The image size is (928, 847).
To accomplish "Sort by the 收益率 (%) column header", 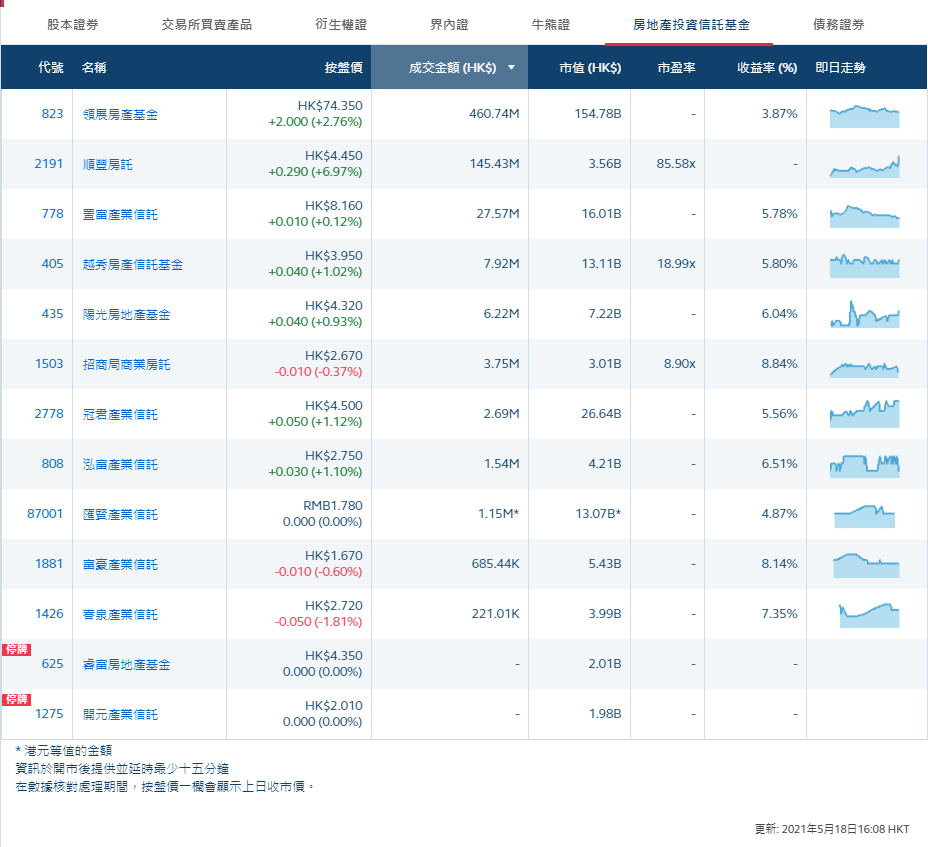I will (x=767, y=68).
